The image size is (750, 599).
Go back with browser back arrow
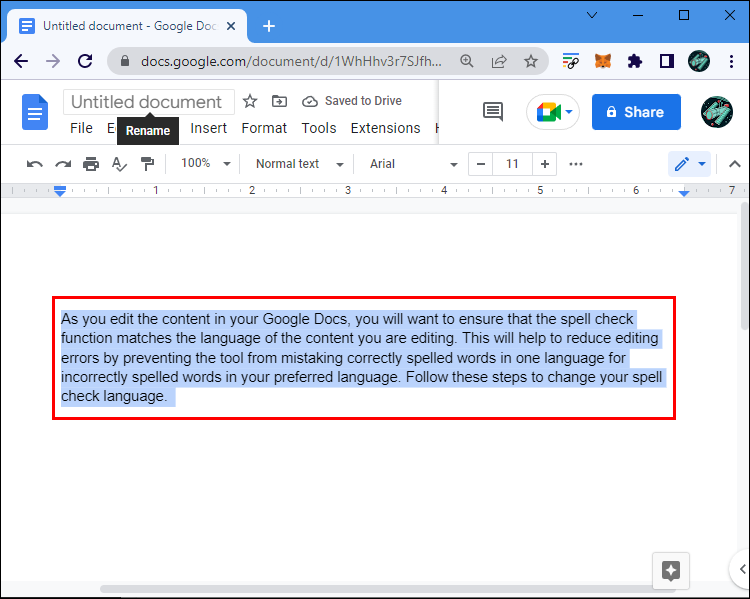pos(21,61)
